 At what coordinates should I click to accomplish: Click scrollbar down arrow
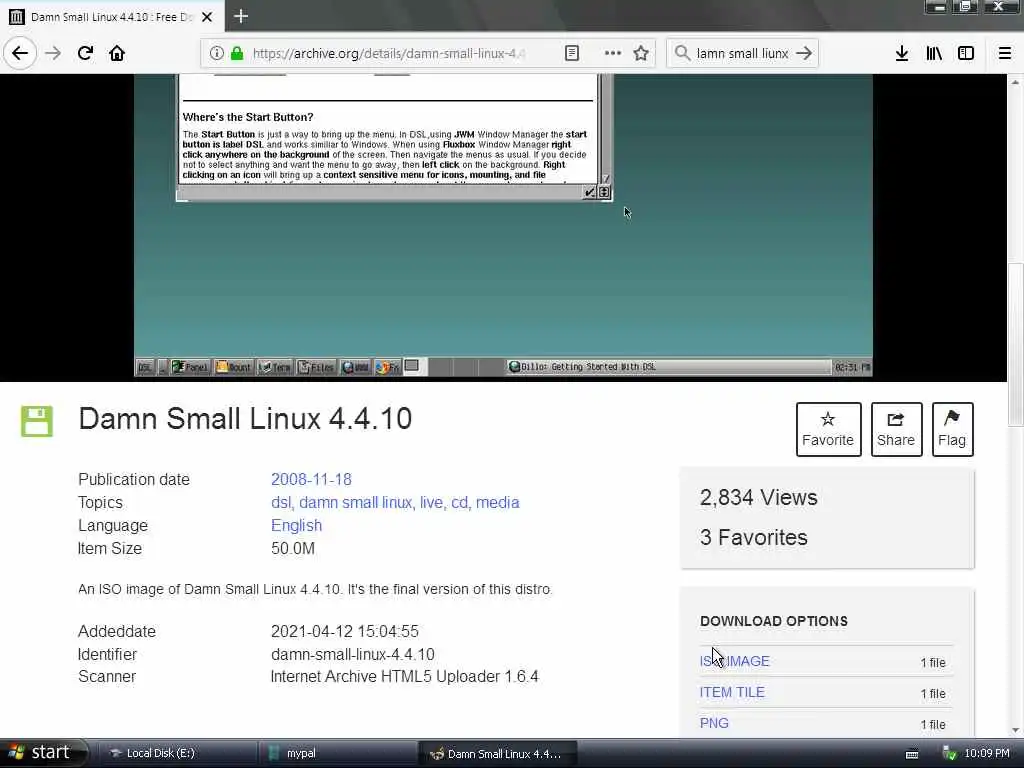click(x=1015, y=730)
